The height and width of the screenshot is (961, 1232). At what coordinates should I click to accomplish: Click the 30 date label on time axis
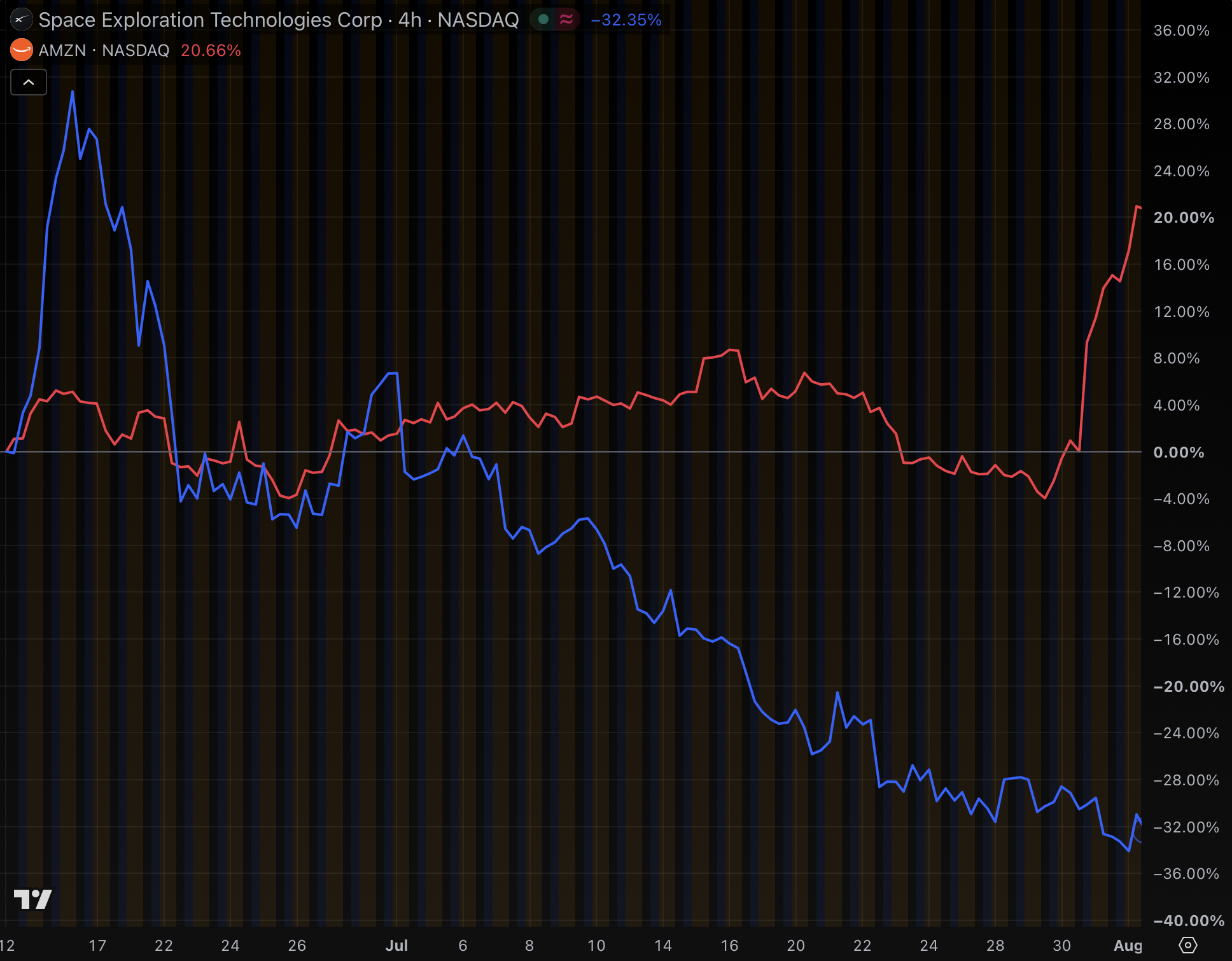tap(1062, 946)
